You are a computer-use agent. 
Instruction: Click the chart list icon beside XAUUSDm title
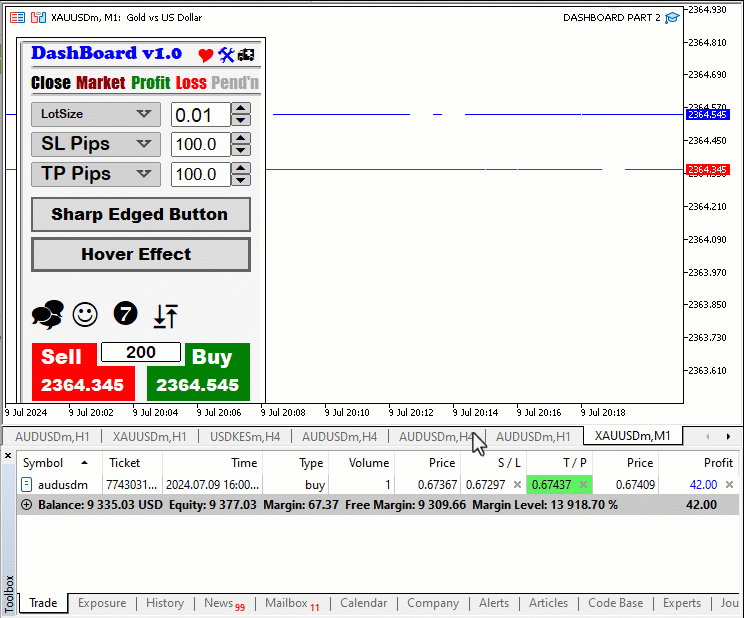18,18
